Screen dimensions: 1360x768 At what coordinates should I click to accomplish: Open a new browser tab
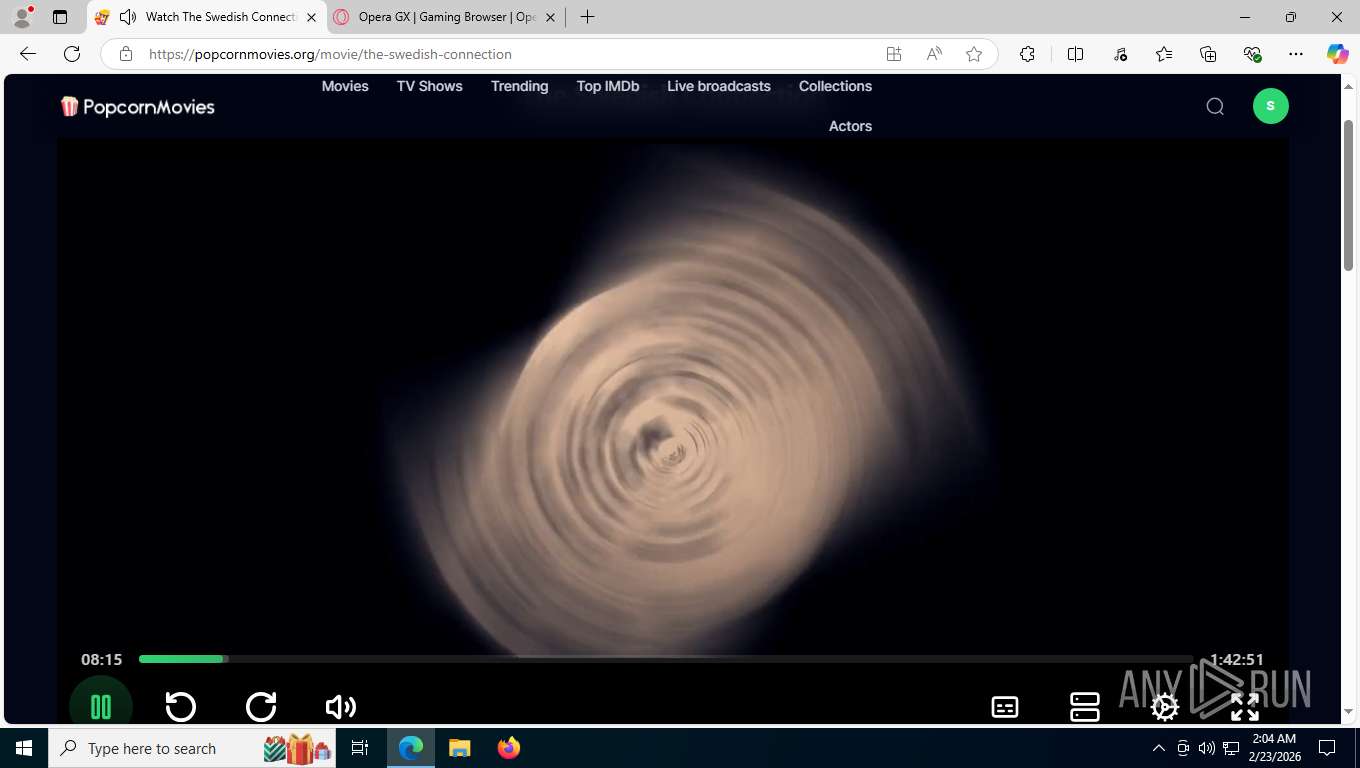pos(588,17)
